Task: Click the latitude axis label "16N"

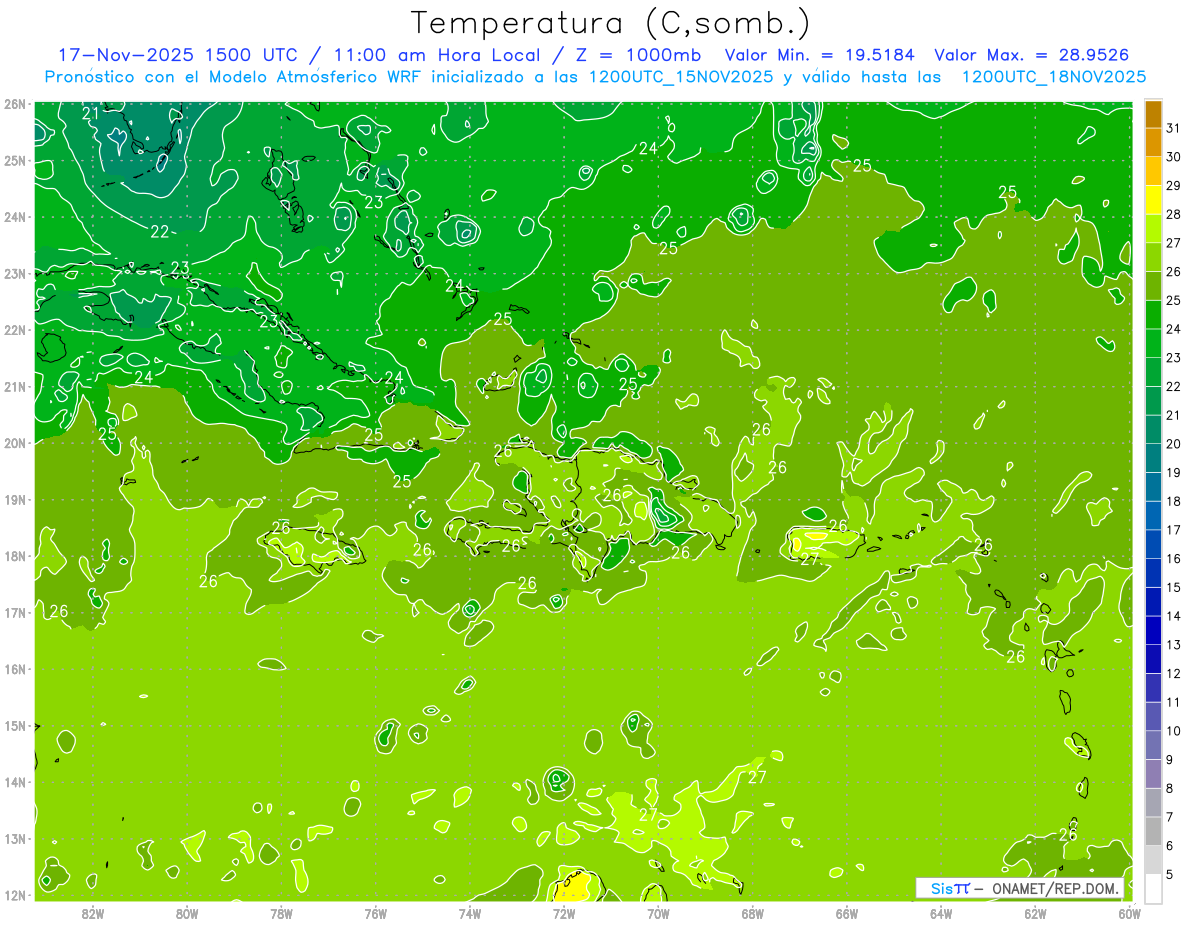Action: 15,669
